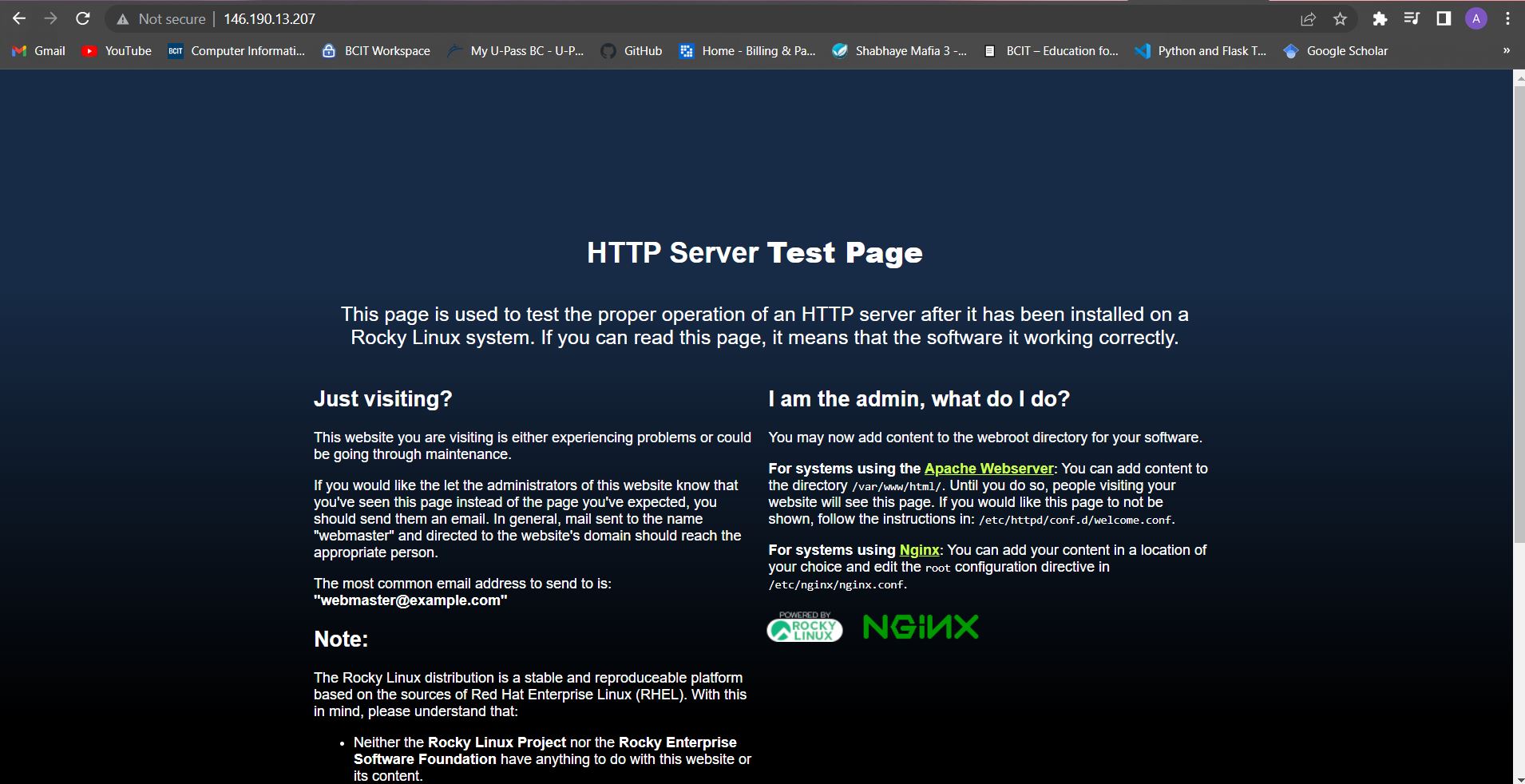This screenshot has height=784, width=1525.
Task: Open the Python and Flask T... bookmark
Action: point(1201,50)
